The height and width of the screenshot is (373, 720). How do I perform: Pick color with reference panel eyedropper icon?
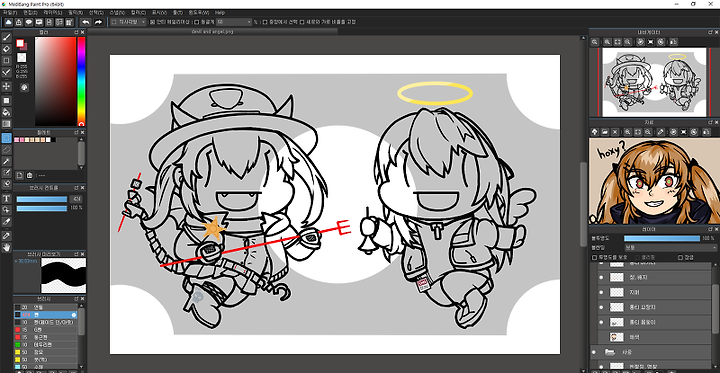click(x=660, y=132)
